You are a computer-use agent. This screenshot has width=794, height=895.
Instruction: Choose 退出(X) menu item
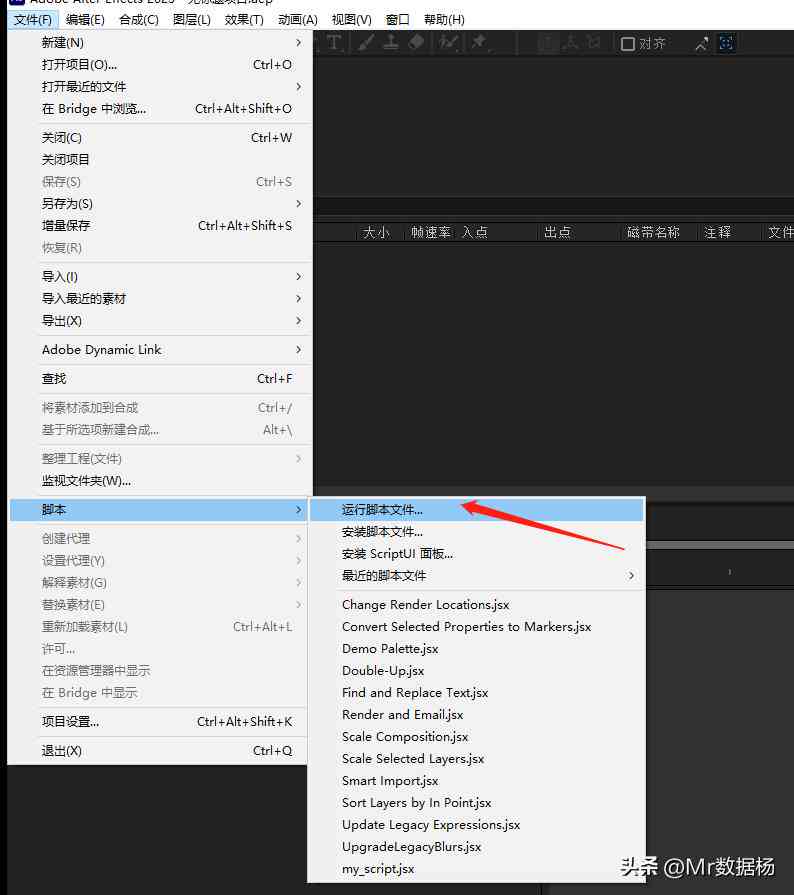pyautogui.click(x=159, y=751)
